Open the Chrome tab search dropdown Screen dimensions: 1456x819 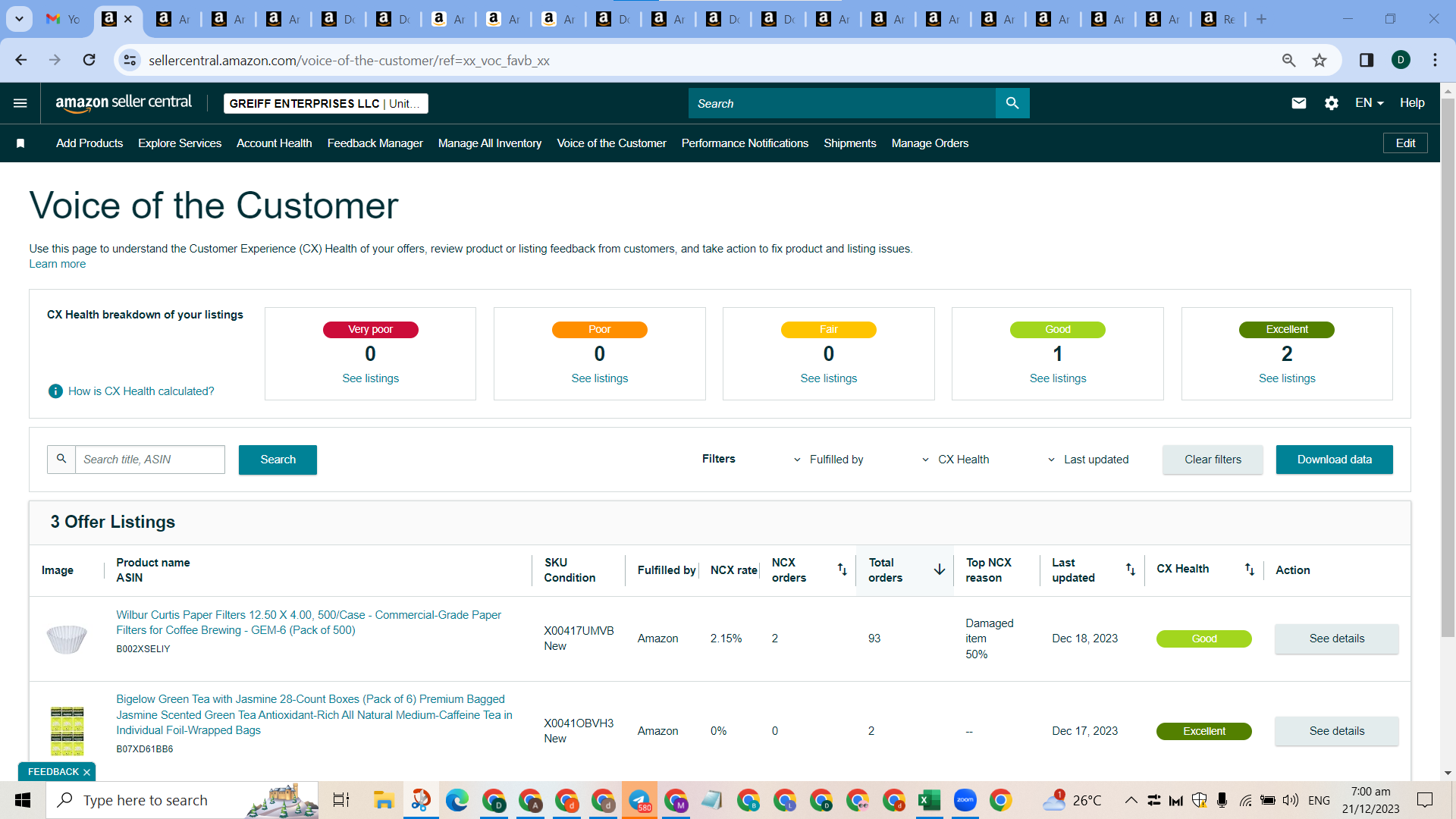[x=19, y=19]
